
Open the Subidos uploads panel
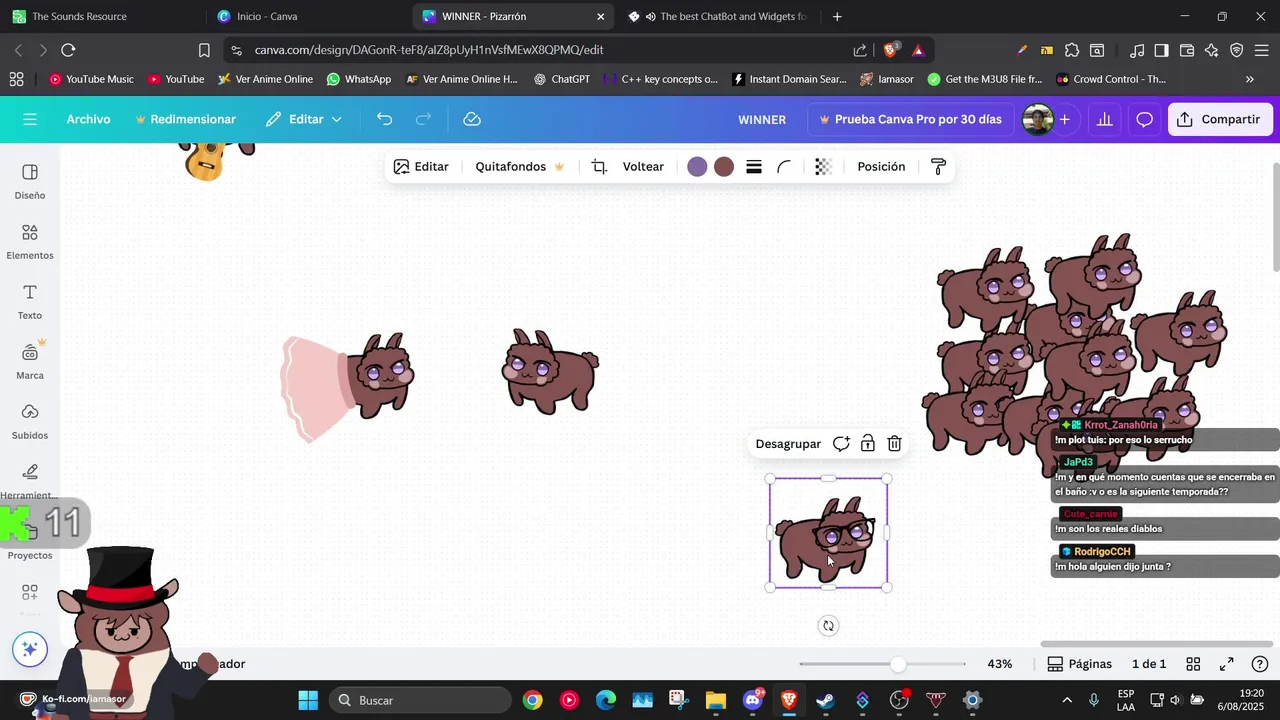tap(30, 421)
